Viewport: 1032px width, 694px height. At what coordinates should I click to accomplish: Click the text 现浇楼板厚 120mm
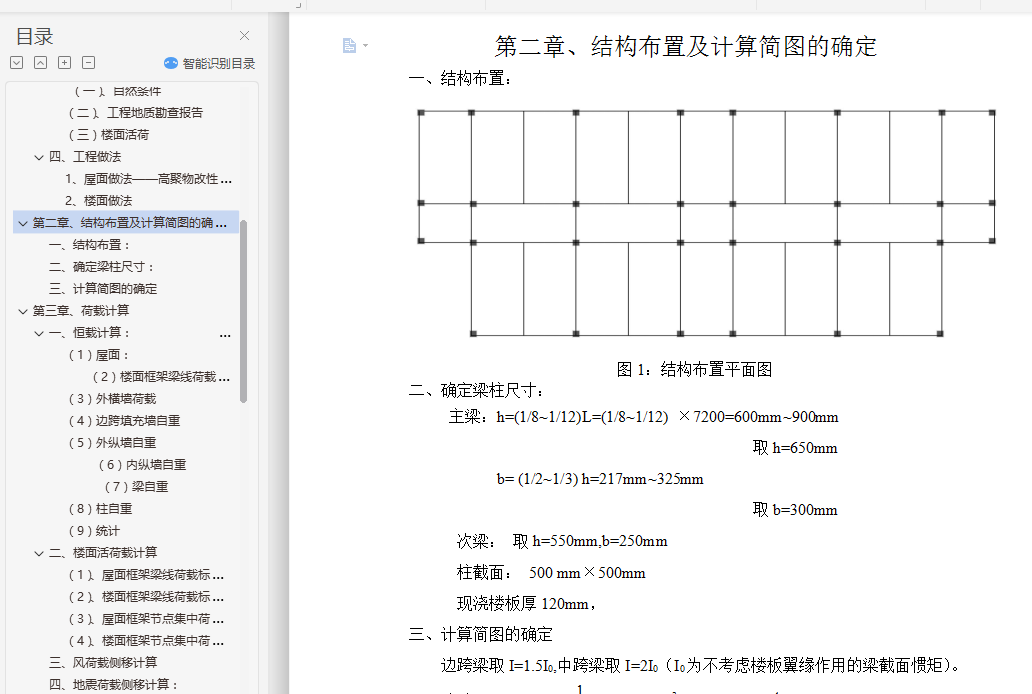[x=526, y=604]
